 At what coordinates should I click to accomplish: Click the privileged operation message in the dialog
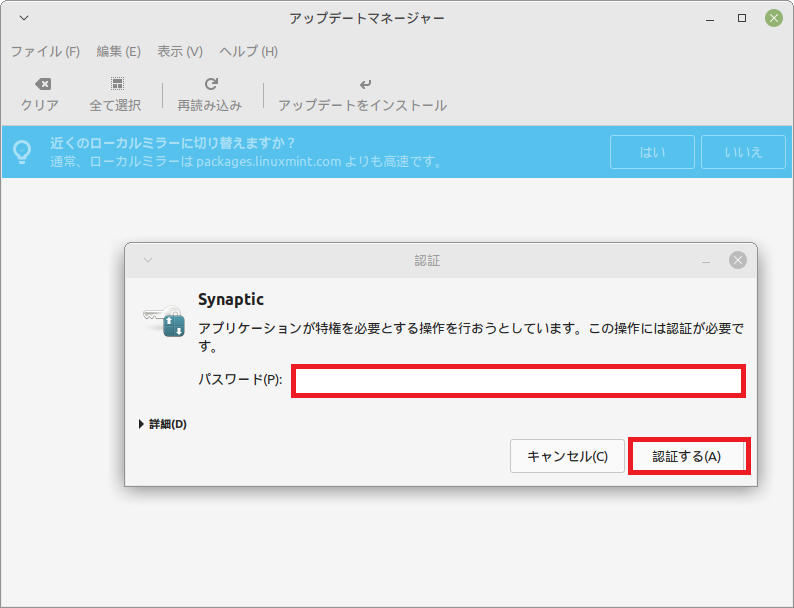pyautogui.click(x=470, y=337)
